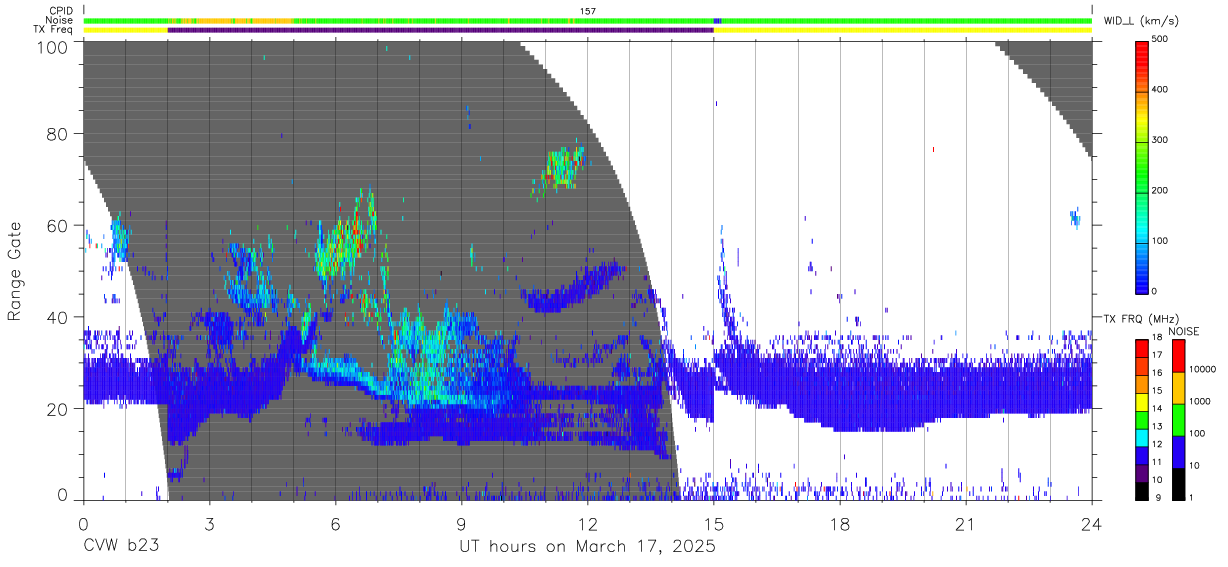Click the 10000 tick on NOISE legend
Screen dimensions: 1228x567
coord(1202,369)
